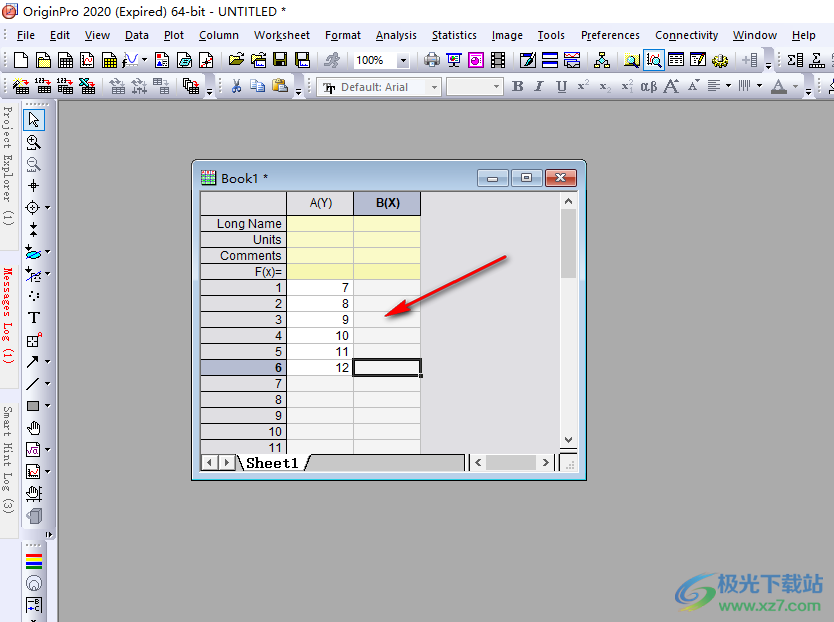
Task: Toggle Greek alpha-beta symbols
Action: tap(648, 86)
